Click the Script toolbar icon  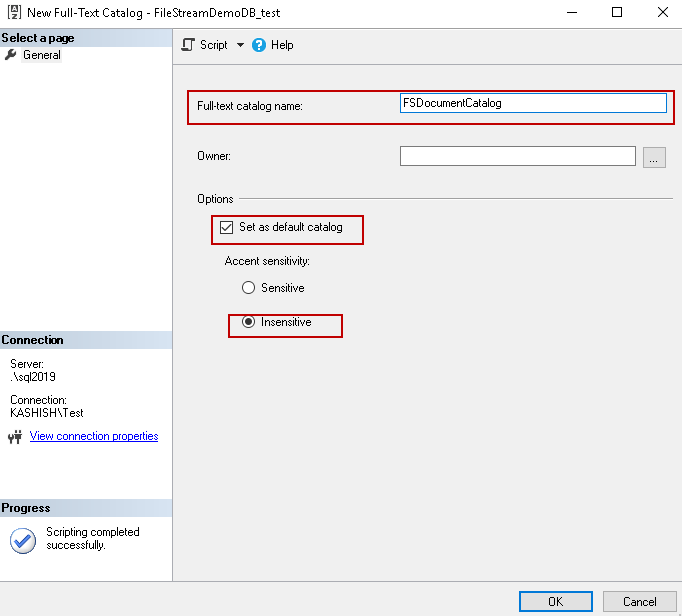188,45
